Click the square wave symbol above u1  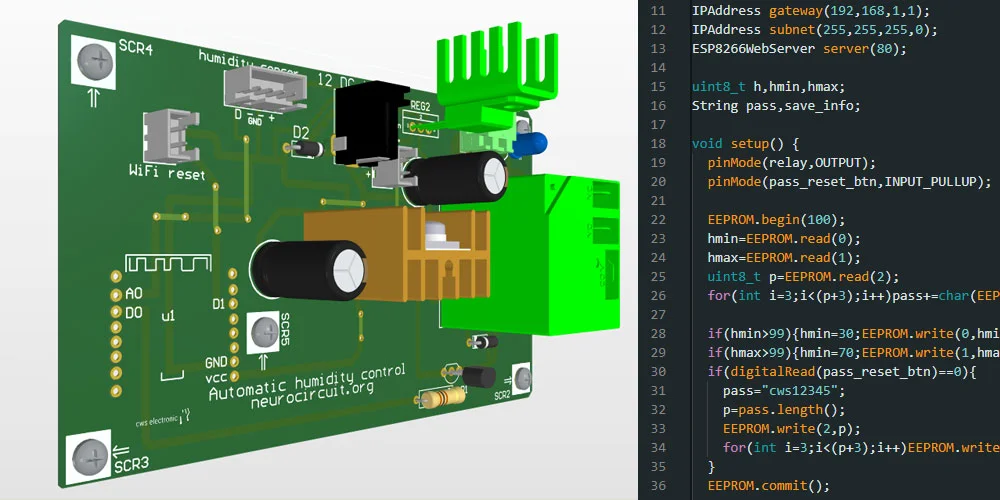click(165, 266)
